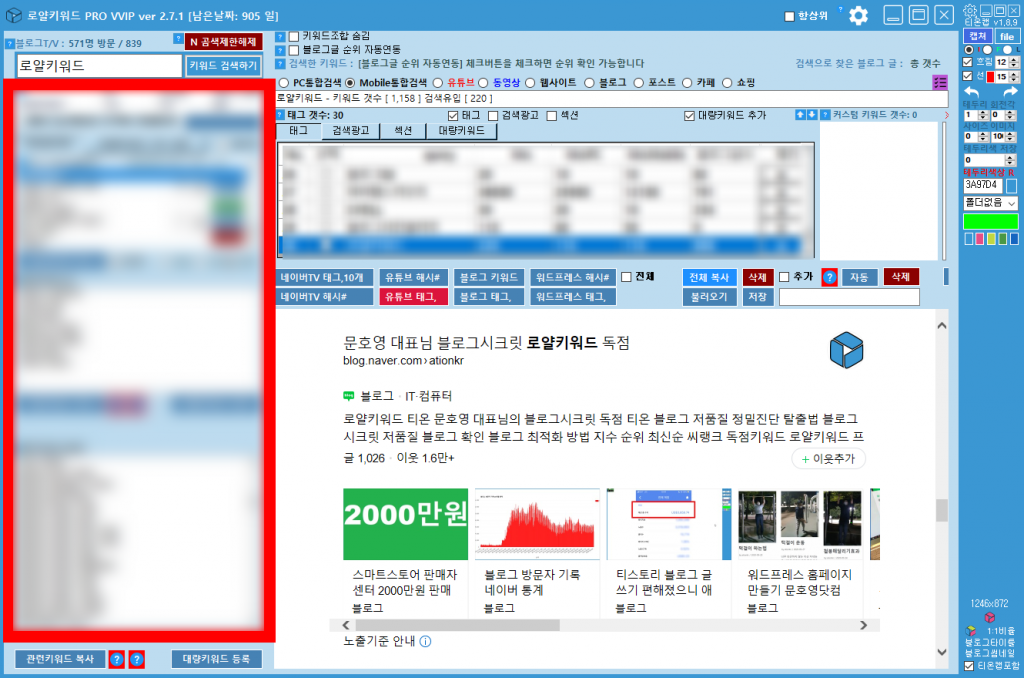
Task: Increase the 선 line width spinner
Action: coord(1014,74)
